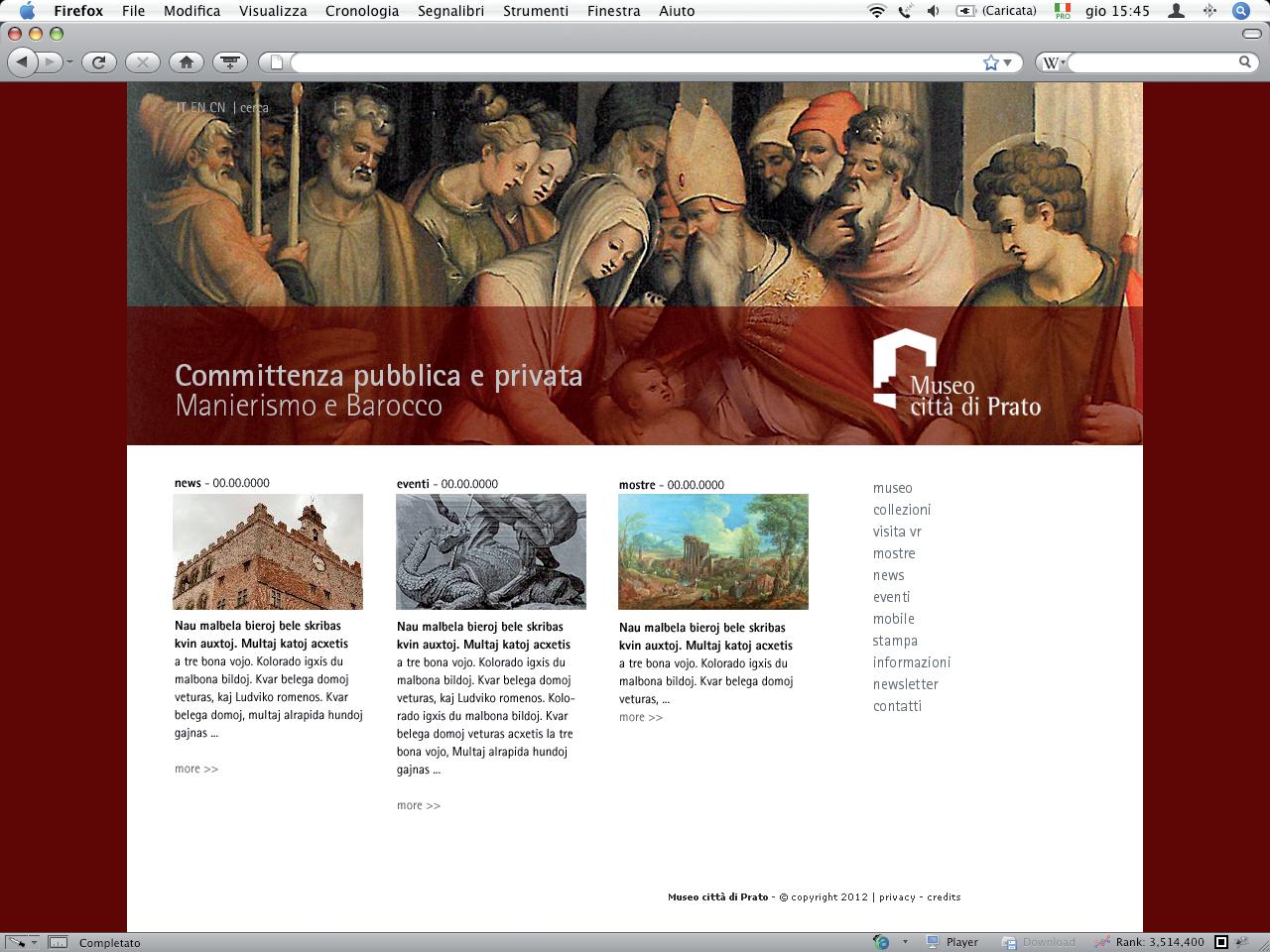The height and width of the screenshot is (952, 1270).
Task: Open the Visualizza menu
Action: [273, 11]
